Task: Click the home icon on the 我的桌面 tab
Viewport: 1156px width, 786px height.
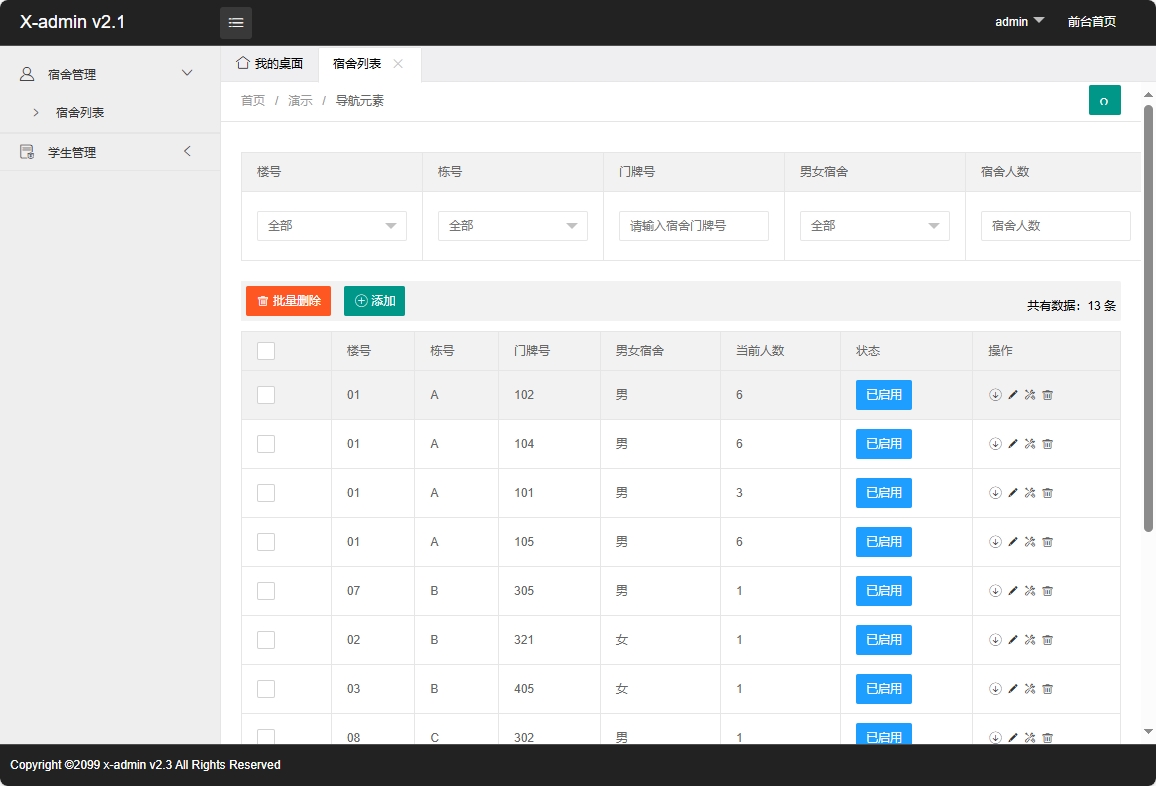Action: point(241,62)
